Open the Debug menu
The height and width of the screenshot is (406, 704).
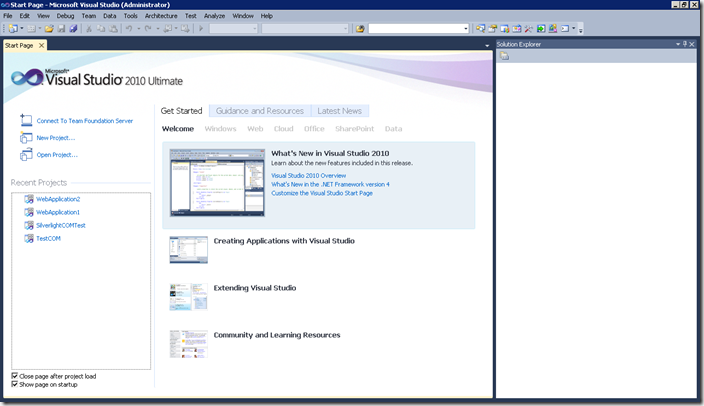(65, 16)
